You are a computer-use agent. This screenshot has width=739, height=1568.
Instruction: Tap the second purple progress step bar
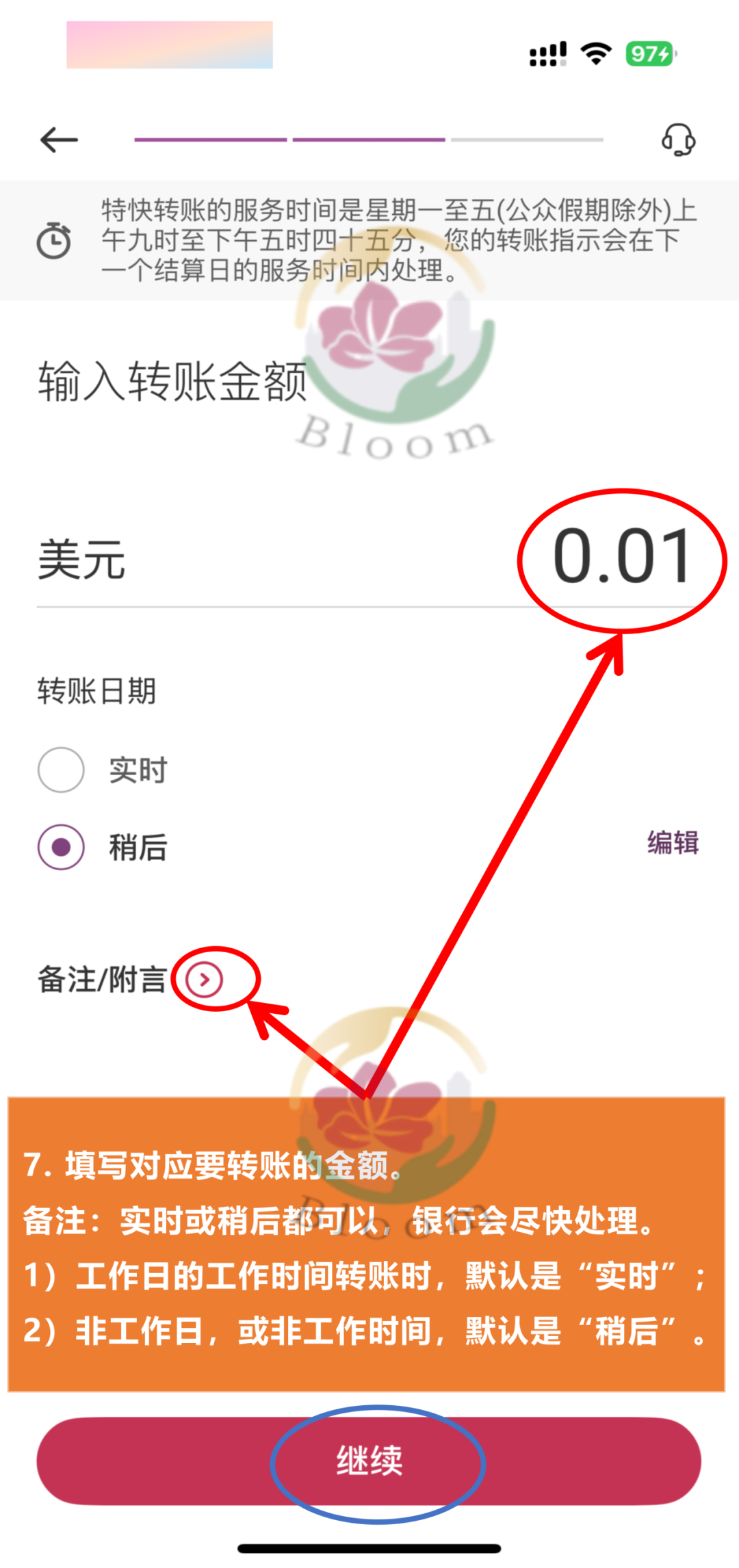(369, 140)
